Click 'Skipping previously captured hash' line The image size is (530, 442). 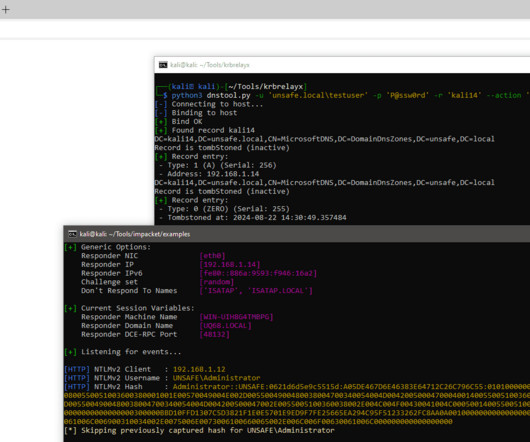pos(199,431)
